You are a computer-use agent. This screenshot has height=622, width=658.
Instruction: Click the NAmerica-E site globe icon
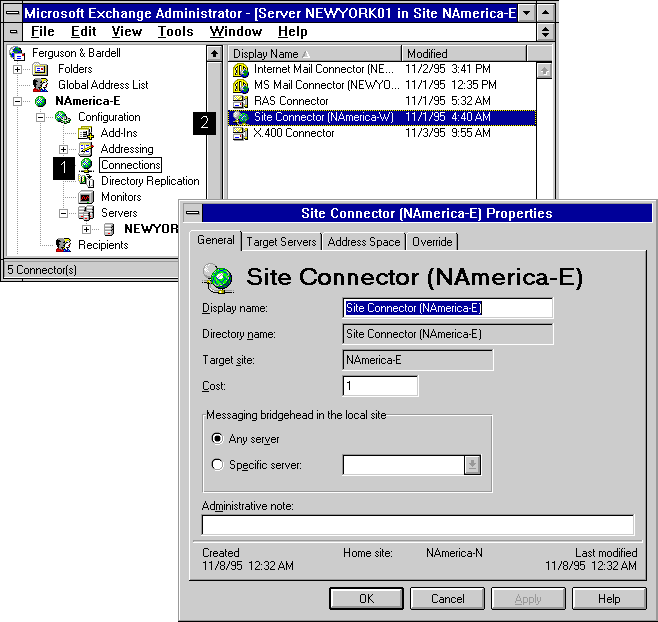40,101
